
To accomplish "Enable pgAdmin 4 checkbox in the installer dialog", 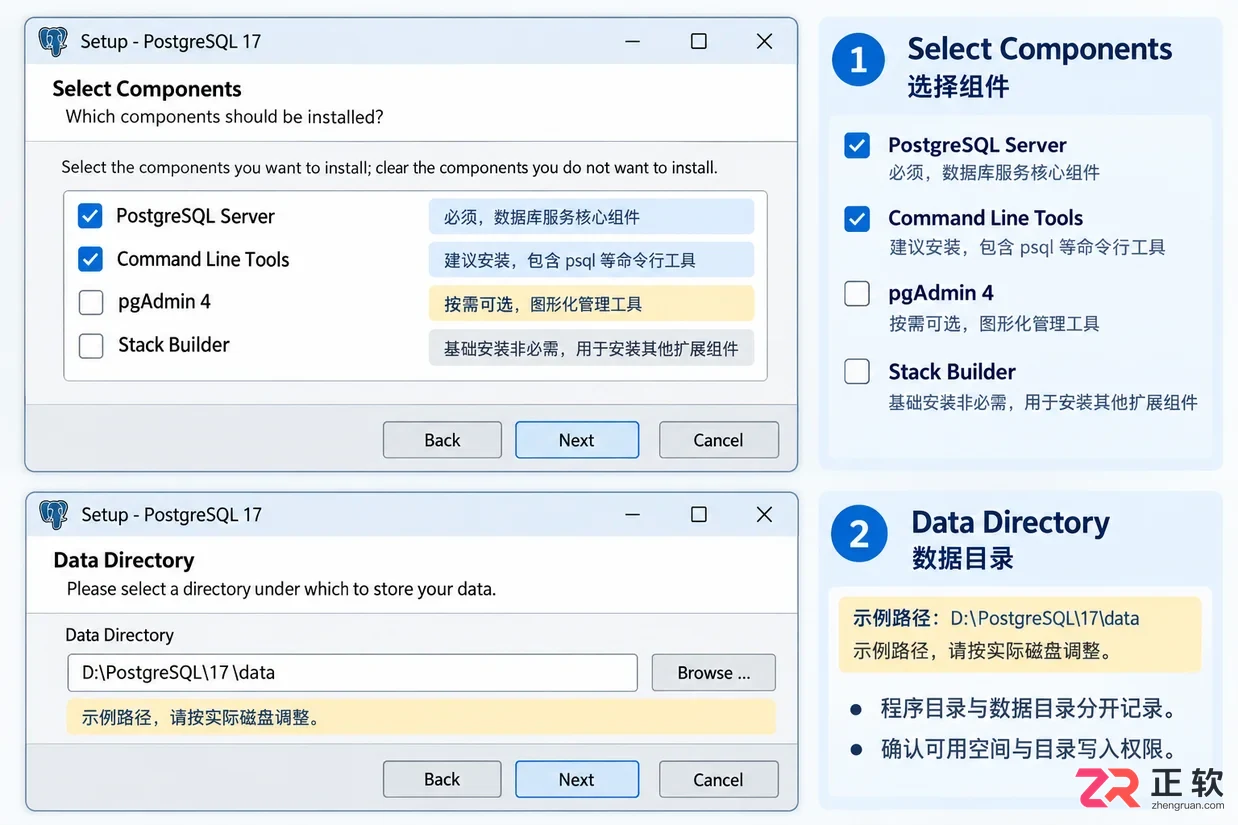I will 90,302.
